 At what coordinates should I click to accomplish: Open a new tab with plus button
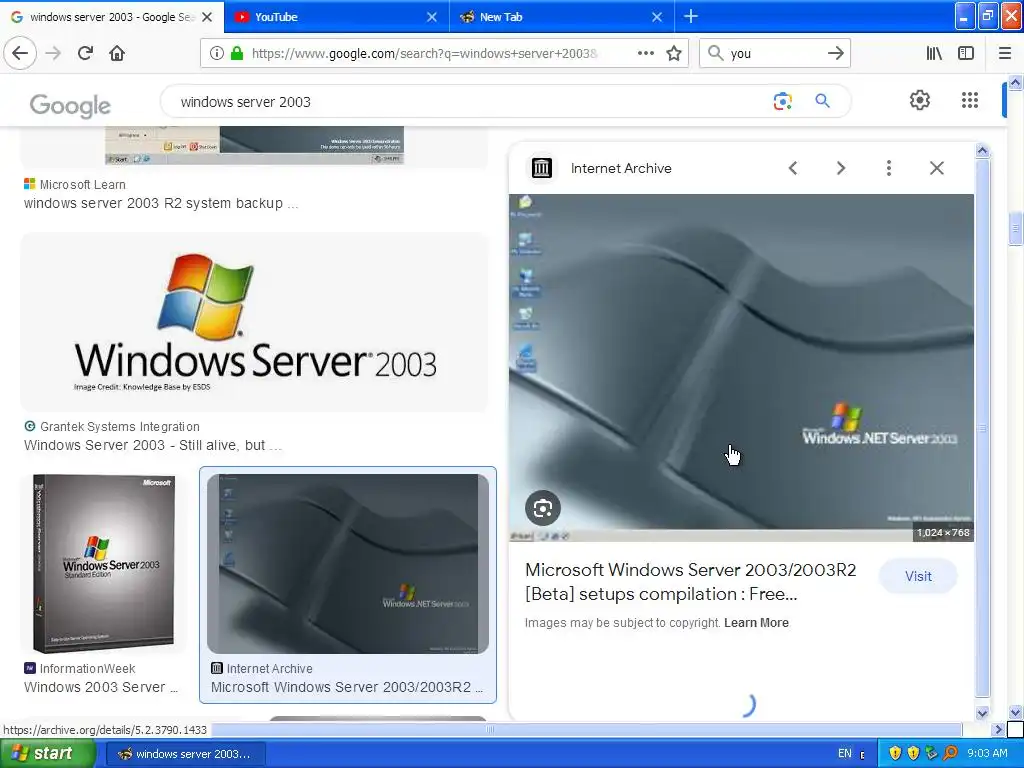pos(690,16)
